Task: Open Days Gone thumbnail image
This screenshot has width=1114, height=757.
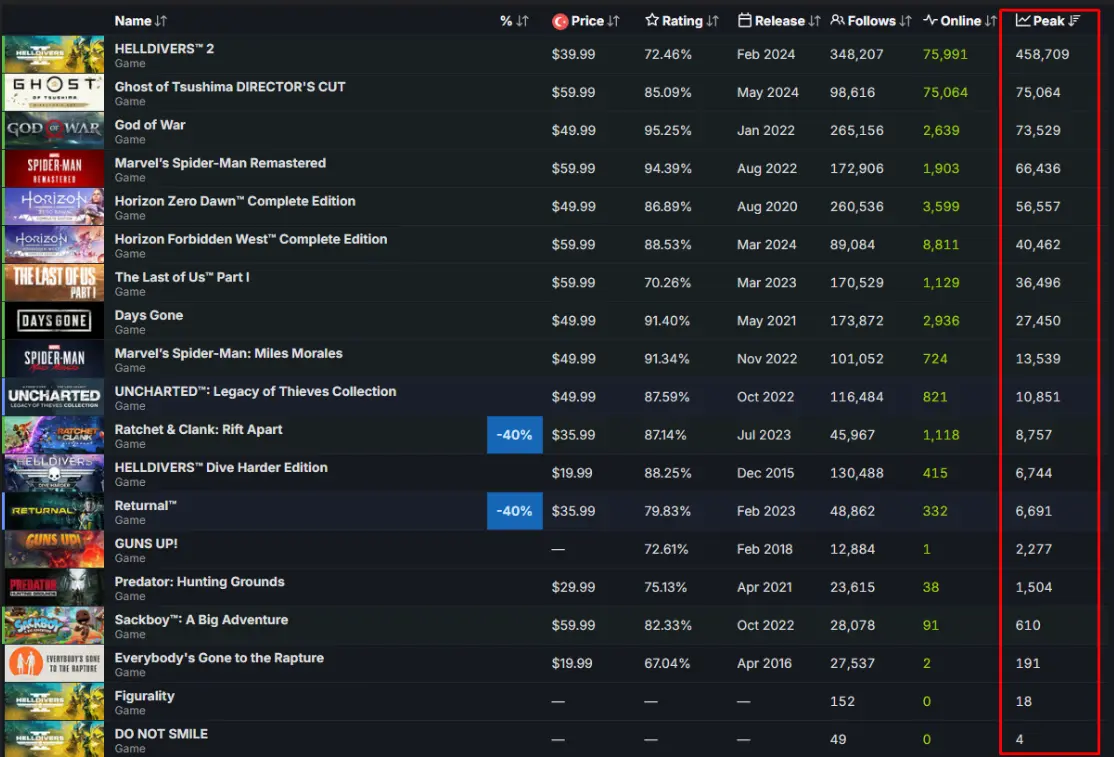Action: coord(54,320)
